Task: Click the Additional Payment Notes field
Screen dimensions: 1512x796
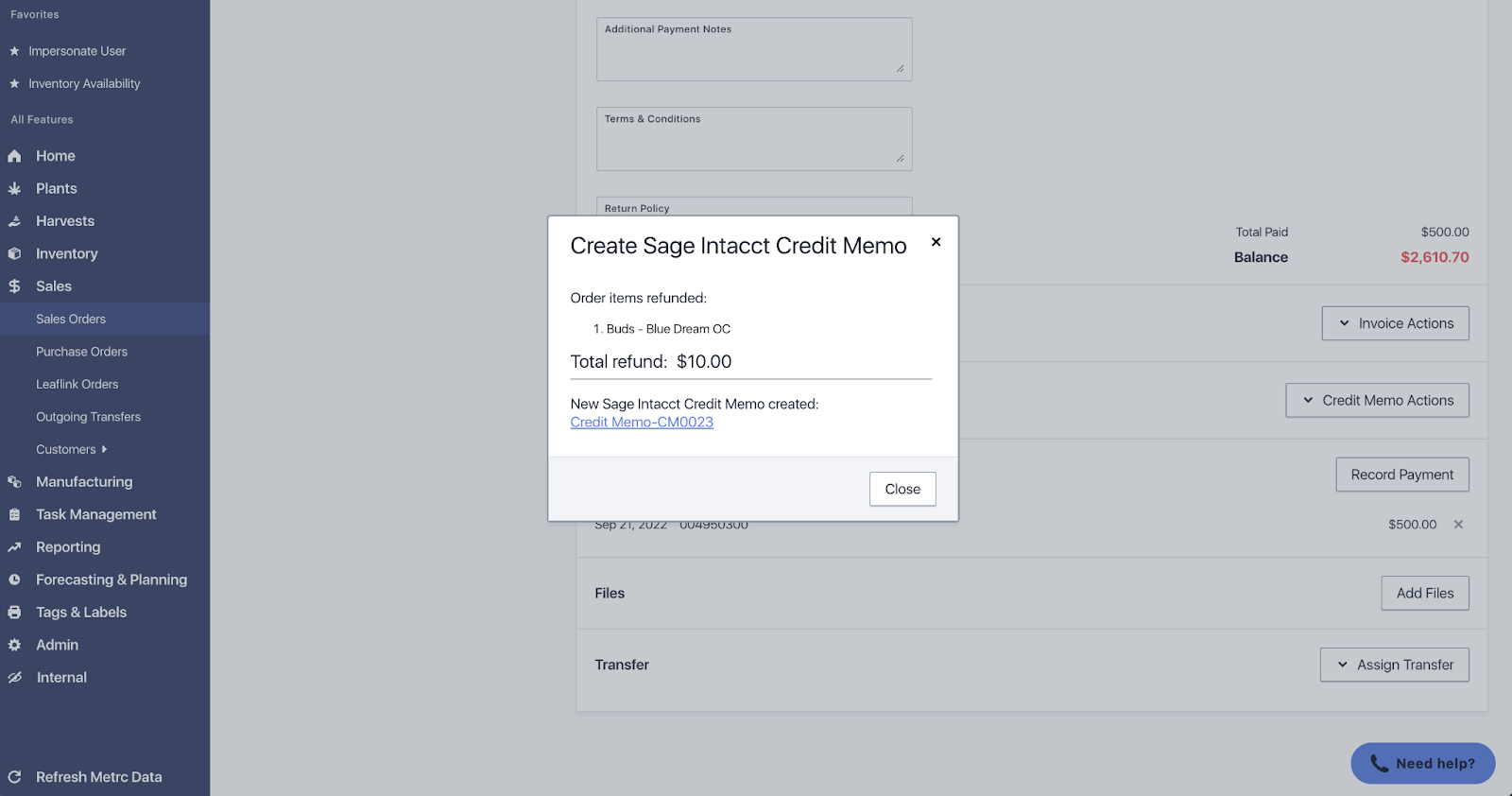Action: tap(754, 49)
